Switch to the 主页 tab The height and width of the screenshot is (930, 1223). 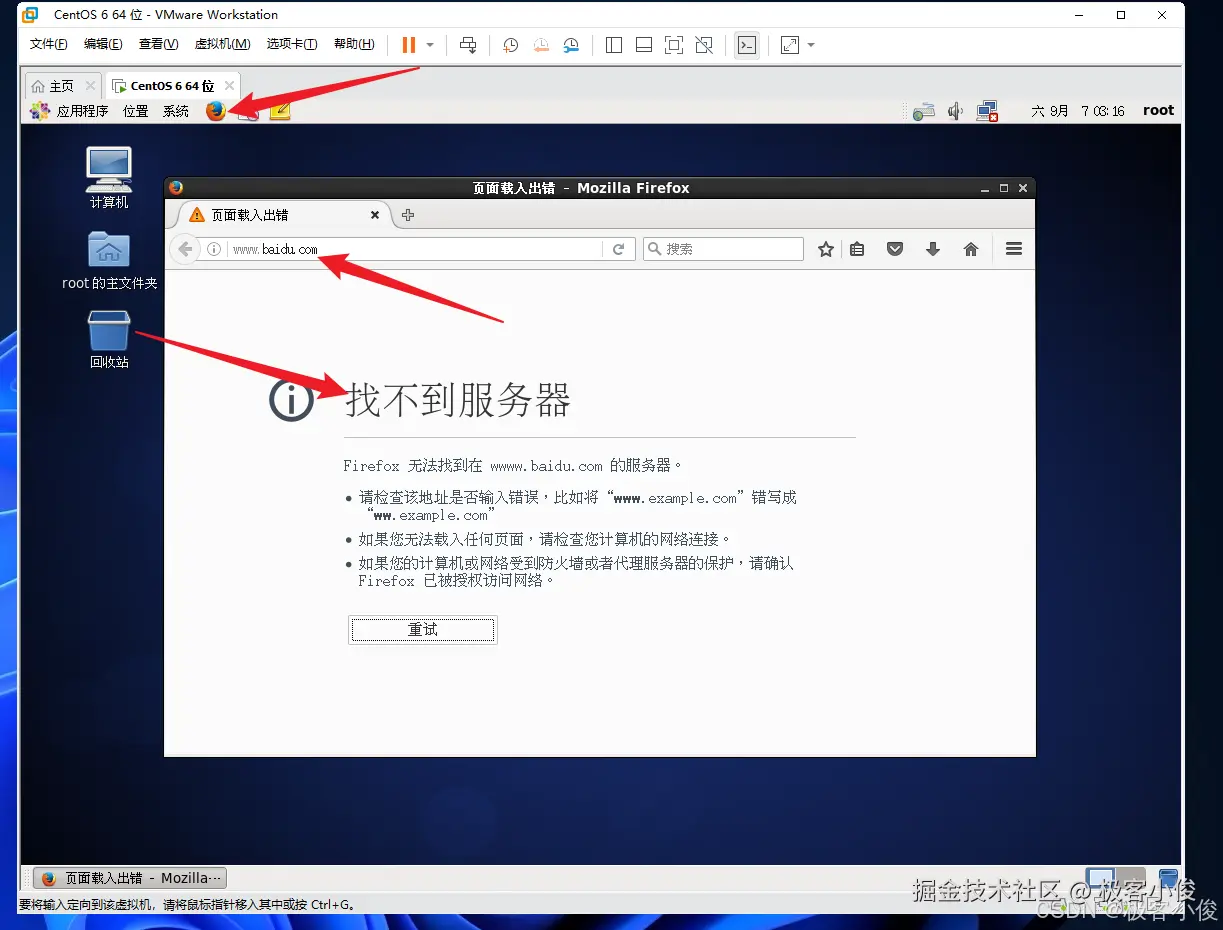coord(54,86)
